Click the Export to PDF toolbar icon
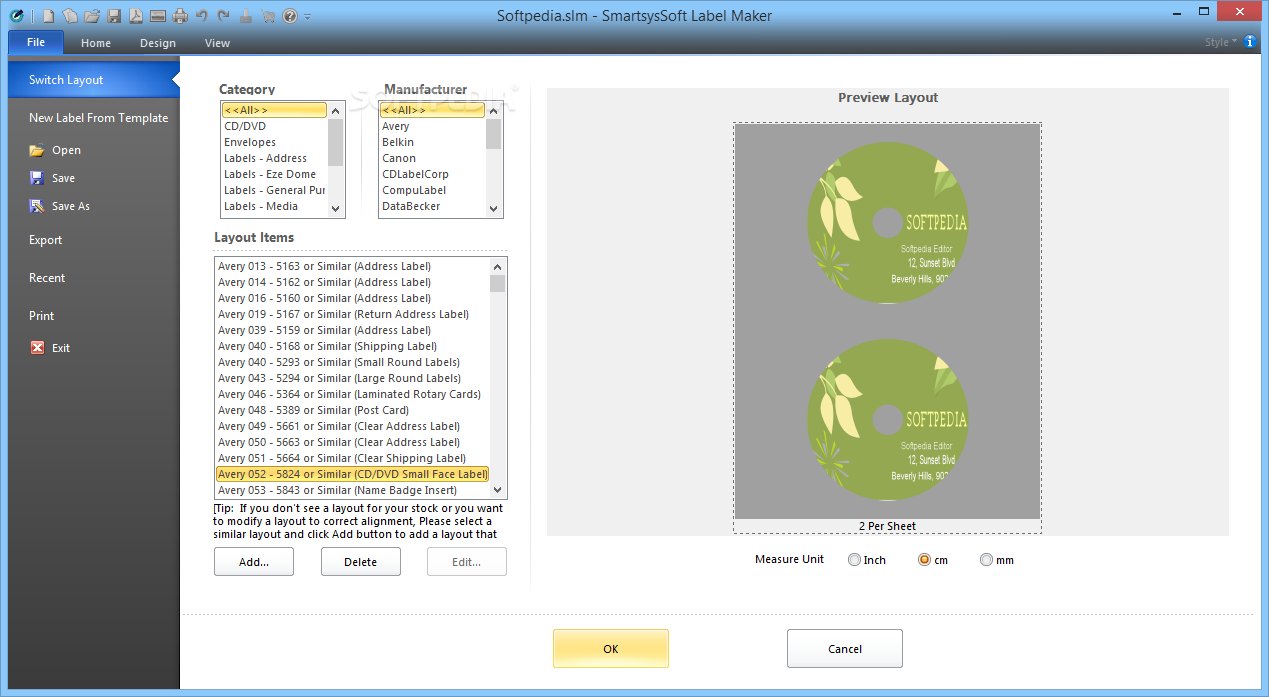 point(135,16)
